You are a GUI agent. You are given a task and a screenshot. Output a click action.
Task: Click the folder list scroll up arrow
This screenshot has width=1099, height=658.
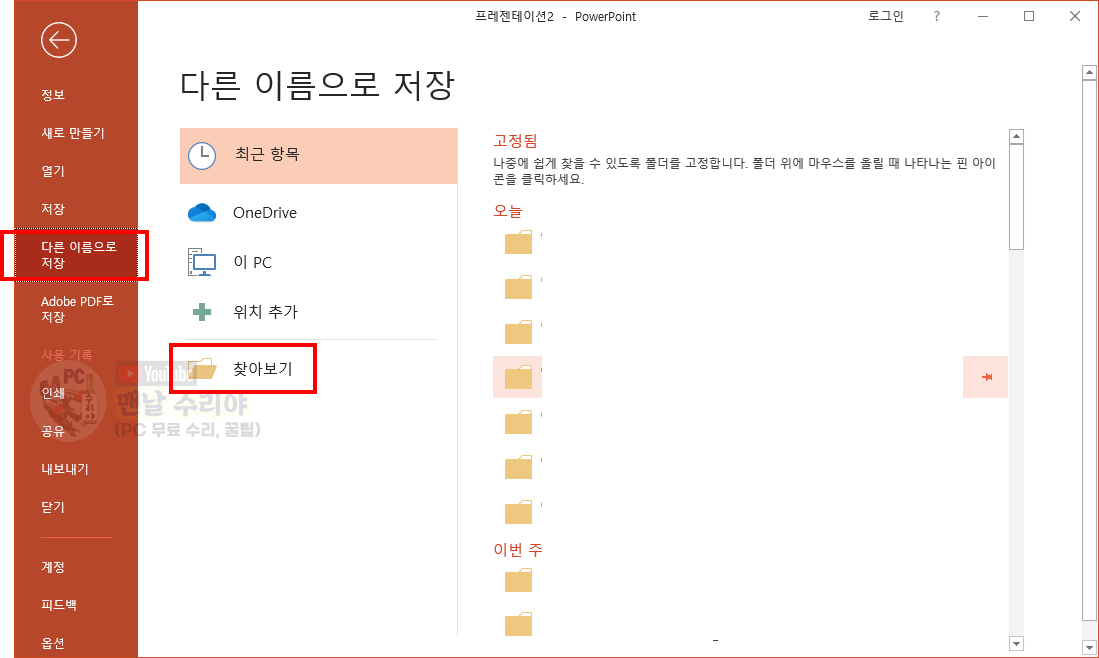pyautogui.click(x=1016, y=137)
